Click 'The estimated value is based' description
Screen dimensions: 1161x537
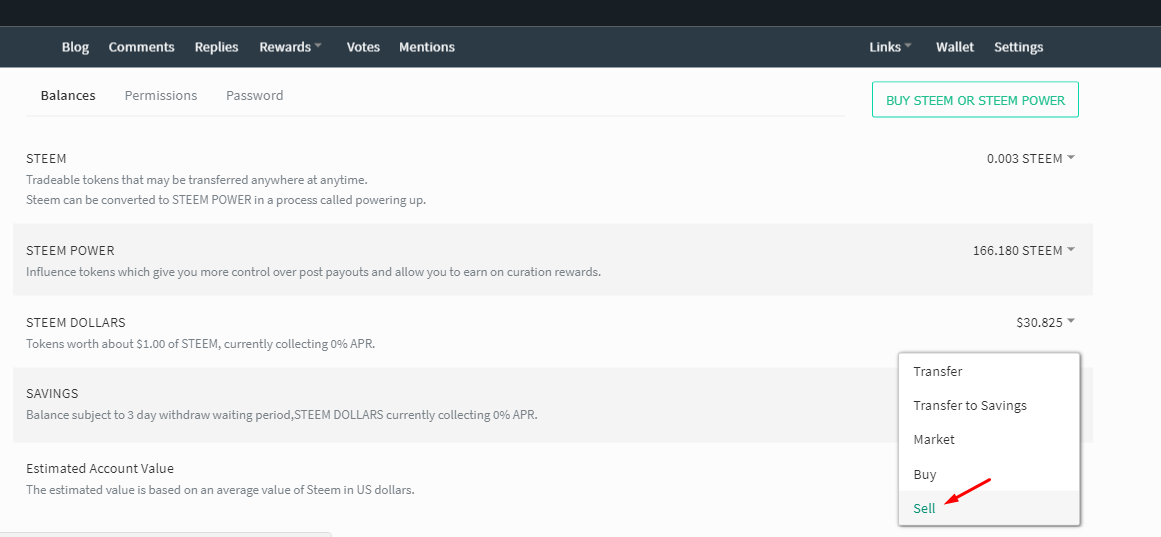(x=220, y=490)
